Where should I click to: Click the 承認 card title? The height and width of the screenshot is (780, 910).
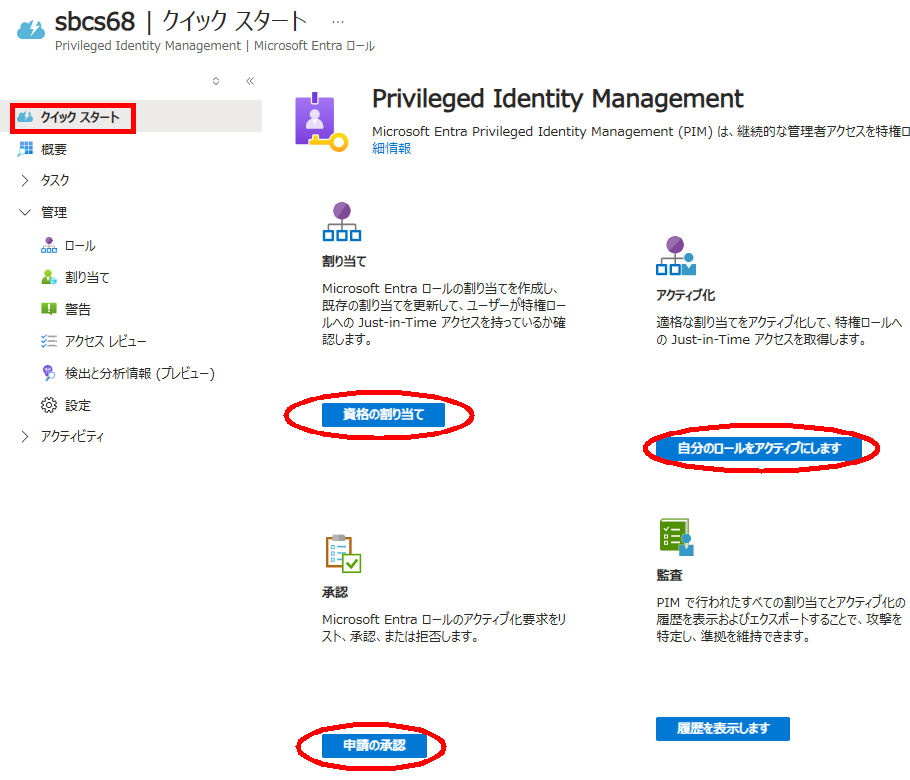pyautogui.click(x=335, y=593)
